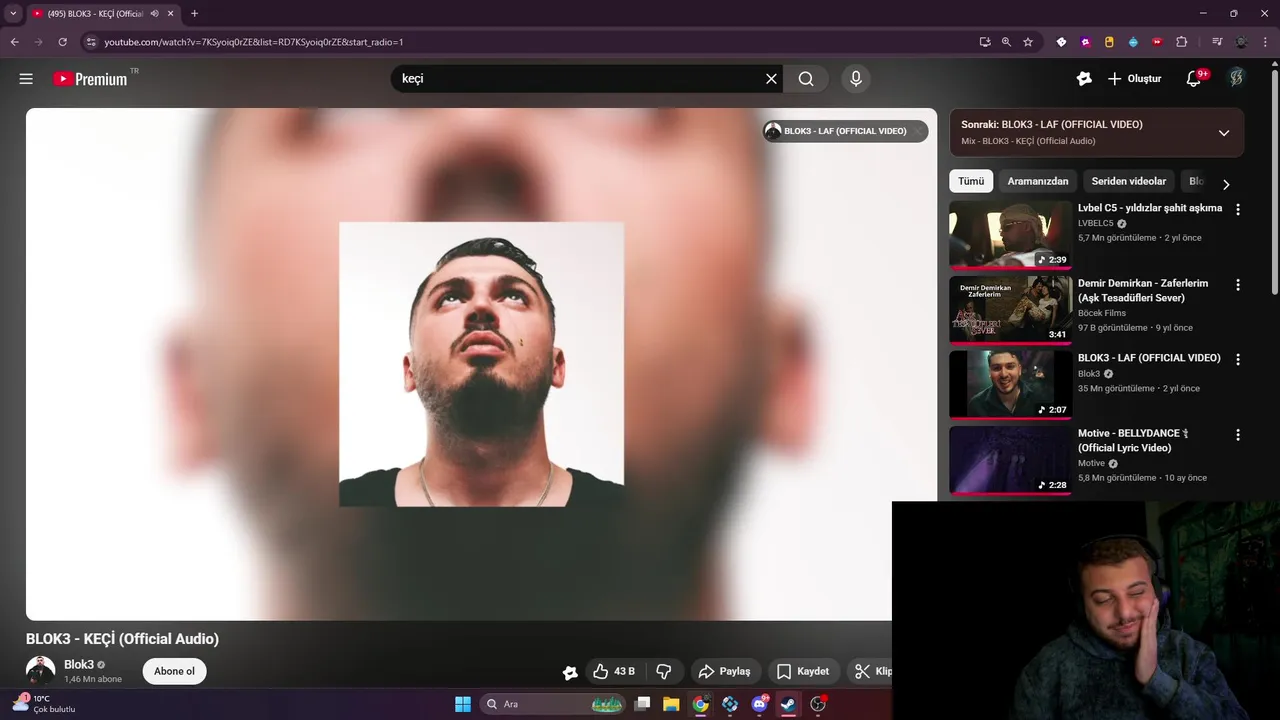Click the sparkle icon left of the like button
Viewport: 1280px width, 720px height.
(570, 673)
